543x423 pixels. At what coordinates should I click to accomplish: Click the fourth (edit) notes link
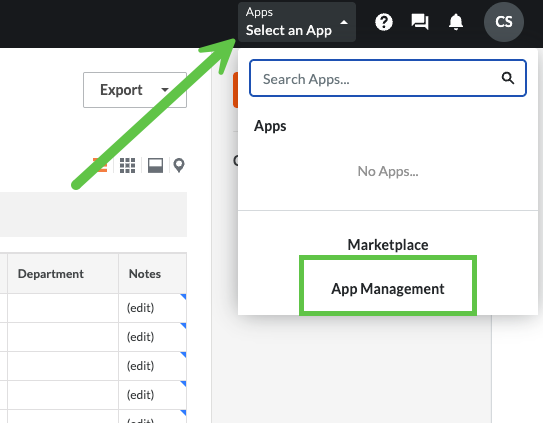(x=140, y=395)
